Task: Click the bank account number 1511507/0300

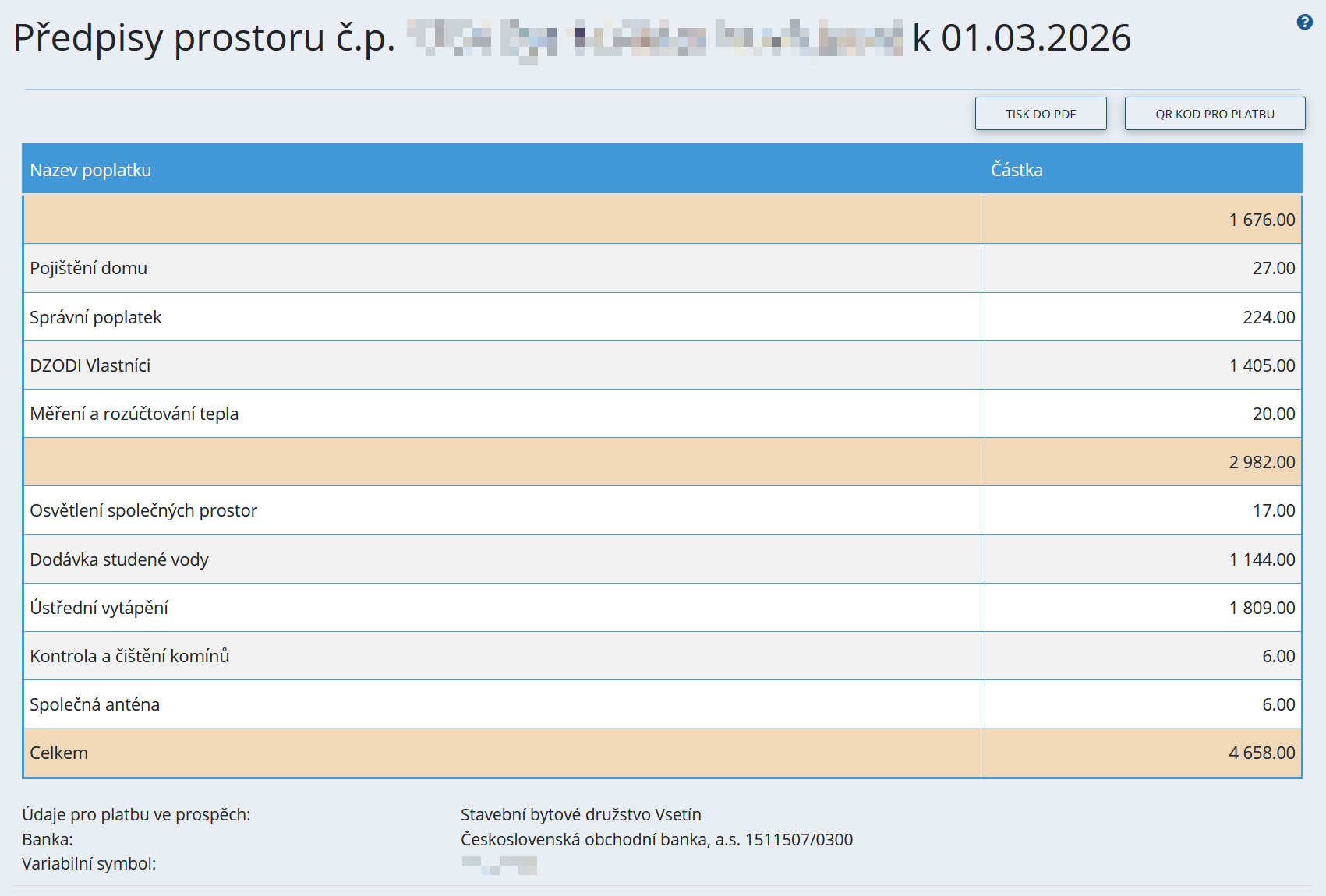Action: point(798,839)
